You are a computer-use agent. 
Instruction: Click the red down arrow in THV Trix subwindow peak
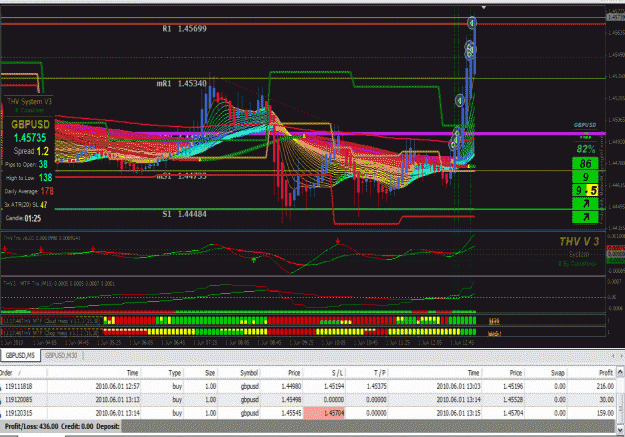(x=338, y=241)
